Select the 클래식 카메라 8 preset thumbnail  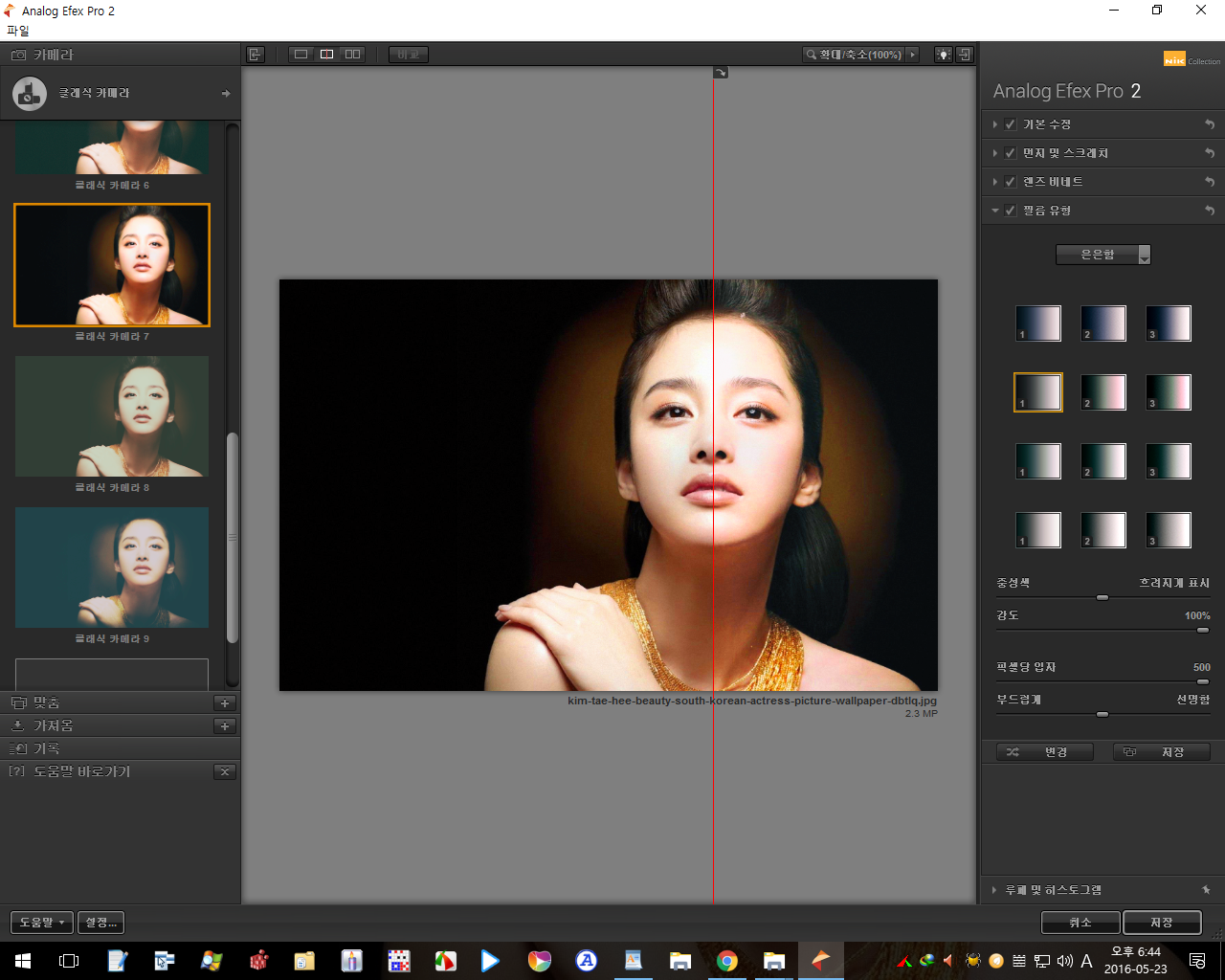coord(112,416)
